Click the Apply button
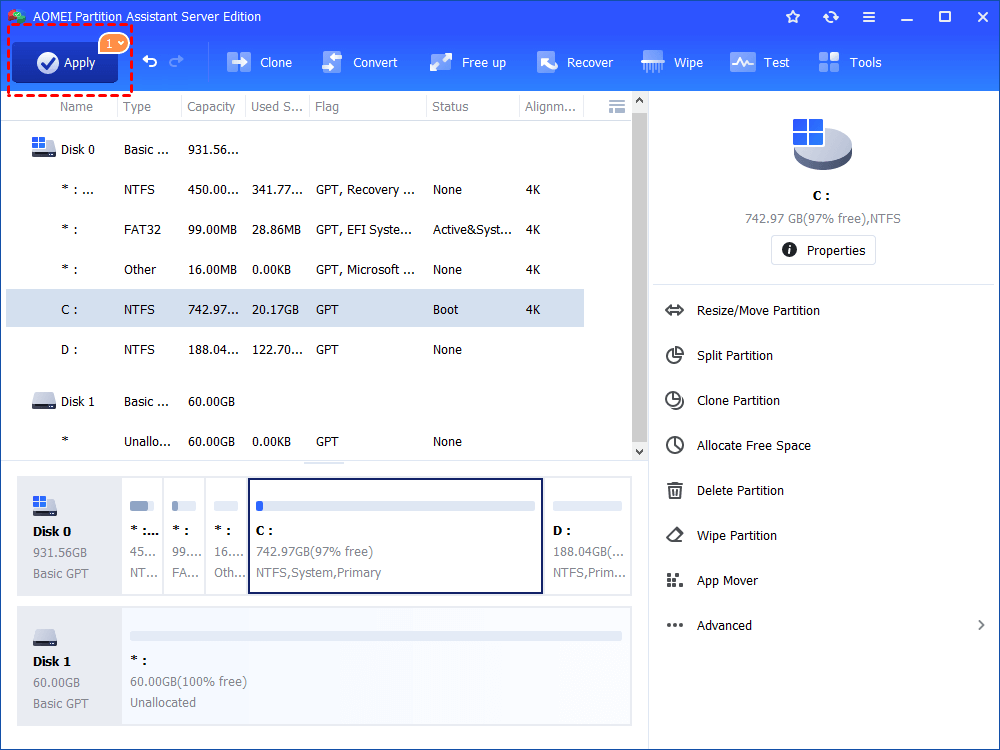 (64, 62)
